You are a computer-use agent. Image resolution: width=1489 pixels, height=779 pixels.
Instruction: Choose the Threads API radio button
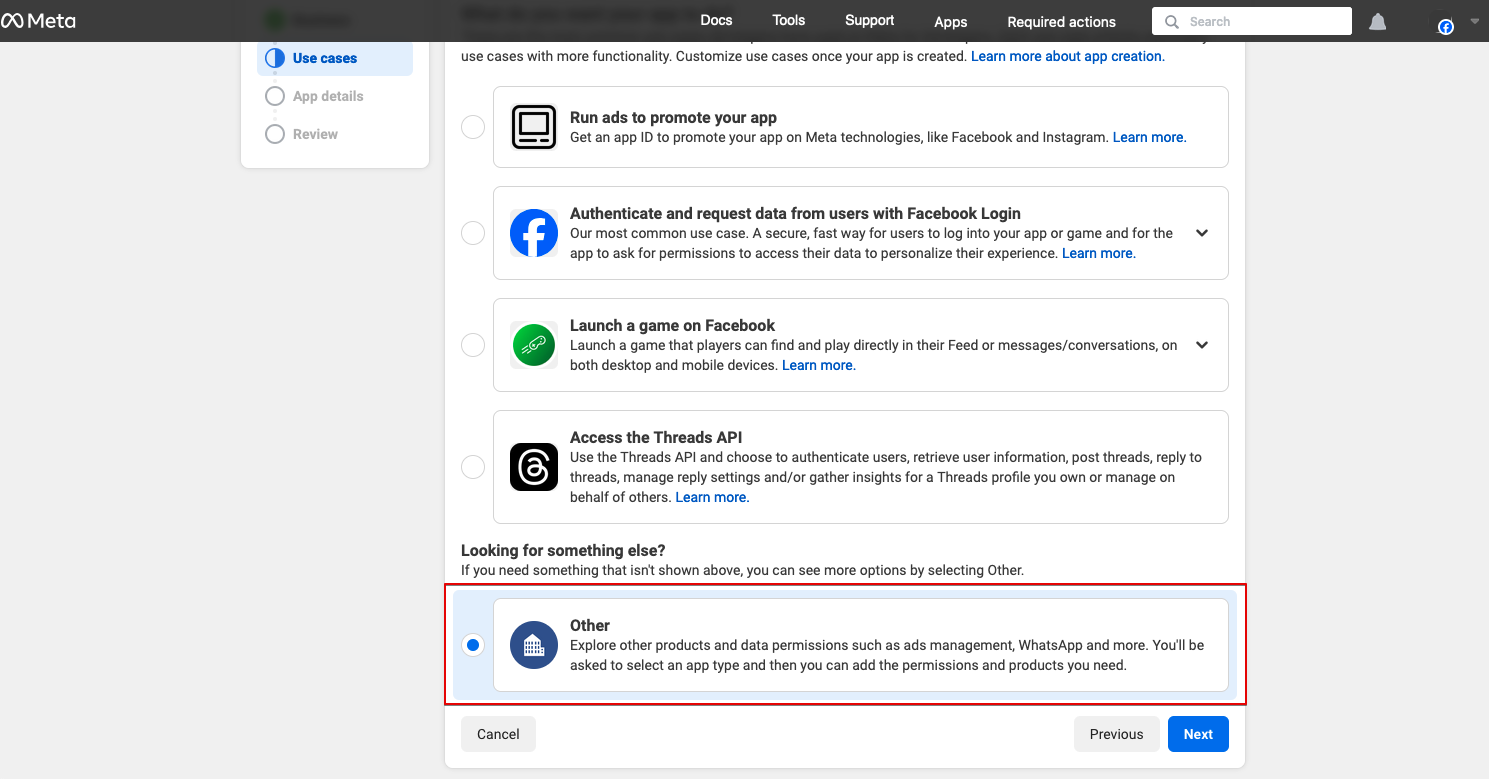473,467
